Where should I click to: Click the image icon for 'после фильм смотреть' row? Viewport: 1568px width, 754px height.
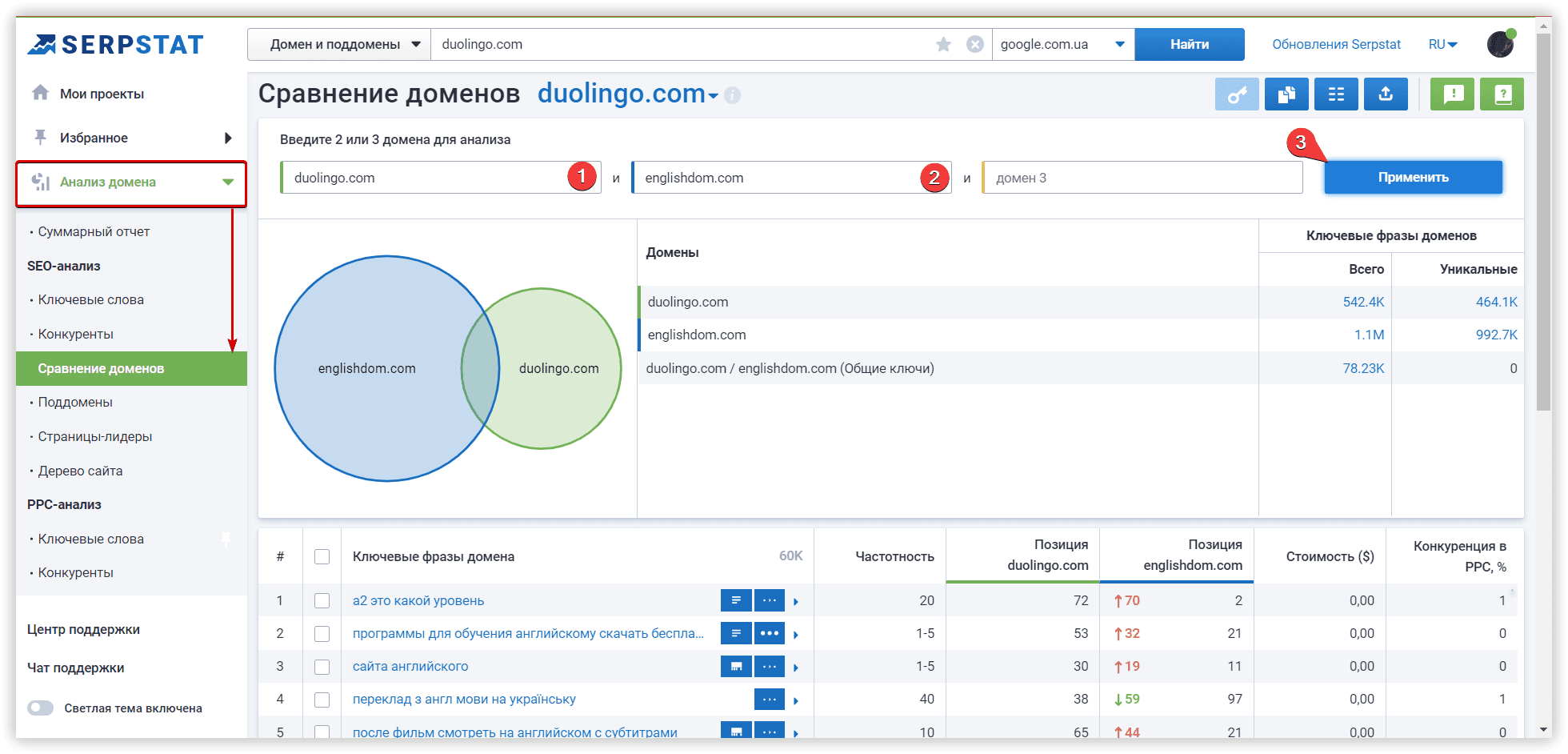point(736,730)
